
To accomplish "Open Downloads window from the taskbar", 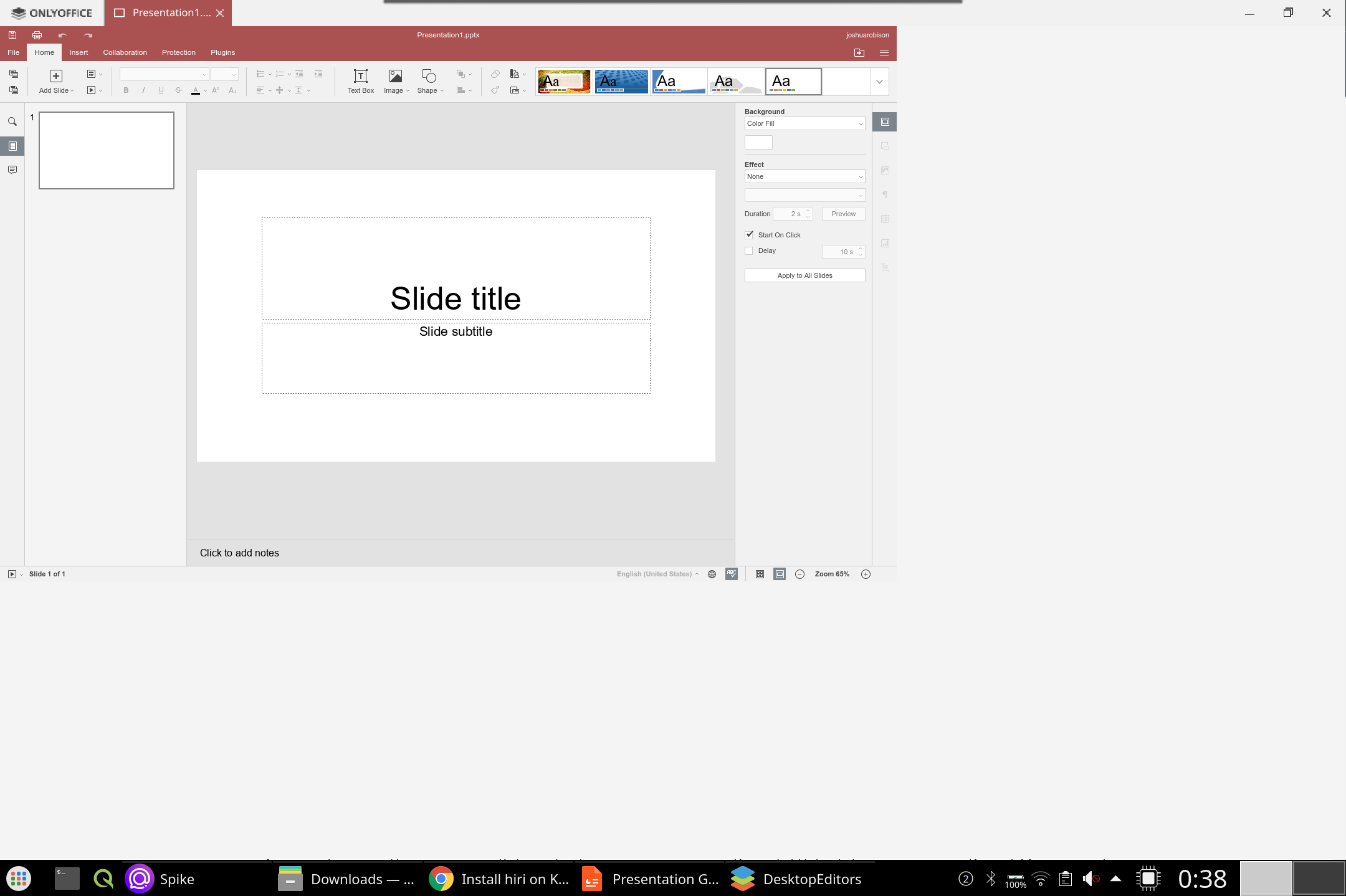I will coord(346,879).
